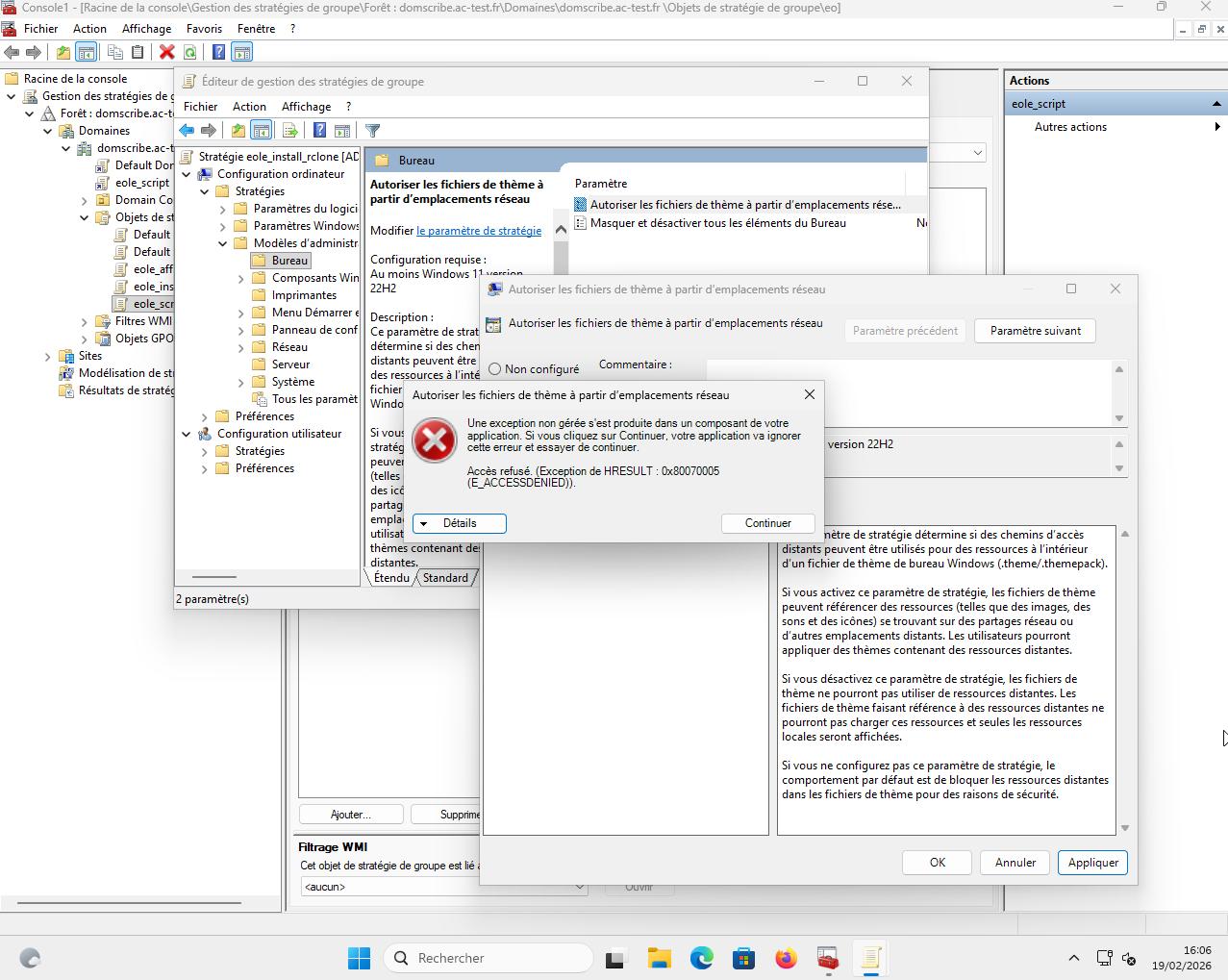The height and width of the screenshot is (980, 1228).
Task: Expand the Détails section of error dialog
Action: (x=459, y=523)
